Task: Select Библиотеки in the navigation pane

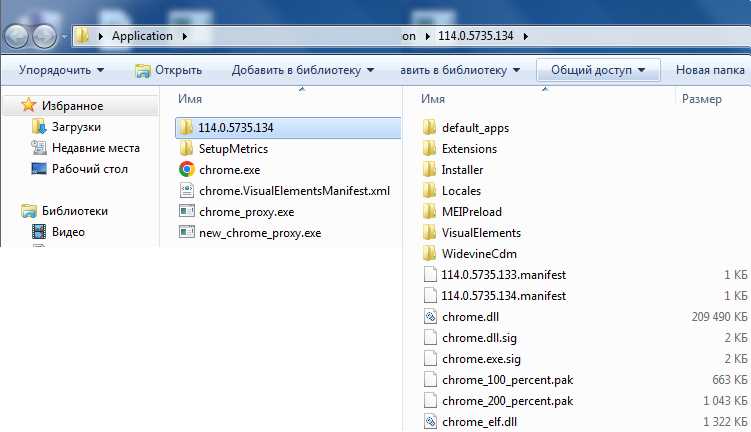Action: (75, 211)
